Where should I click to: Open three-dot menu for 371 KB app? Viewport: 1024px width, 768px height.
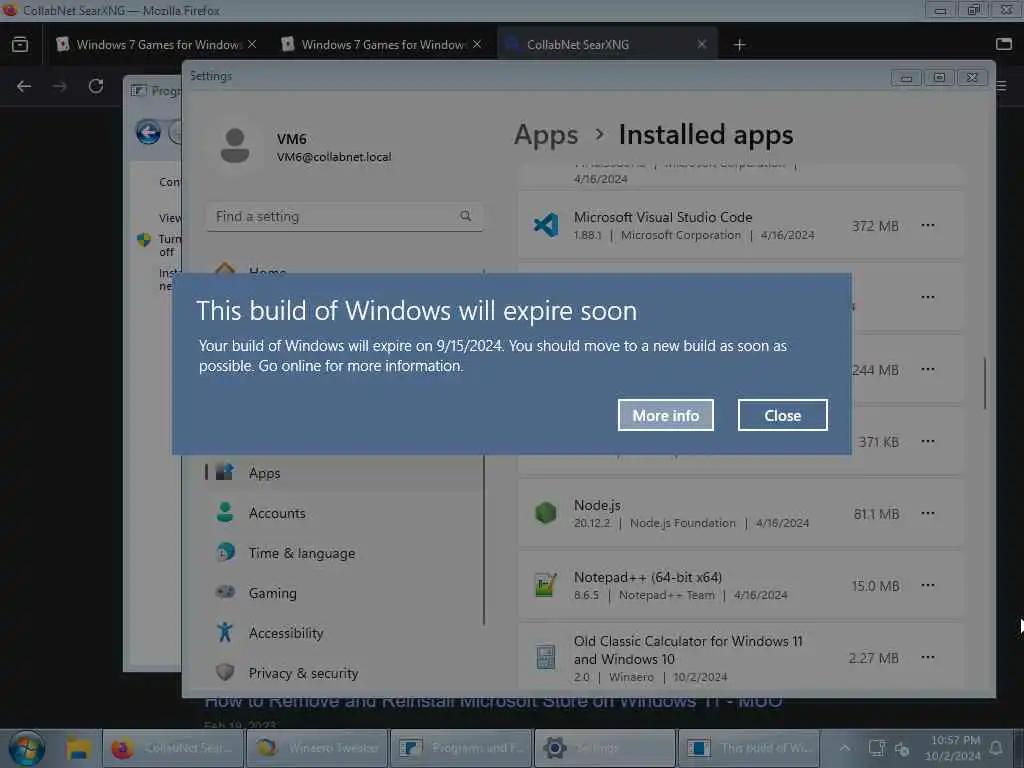[927, 441]
